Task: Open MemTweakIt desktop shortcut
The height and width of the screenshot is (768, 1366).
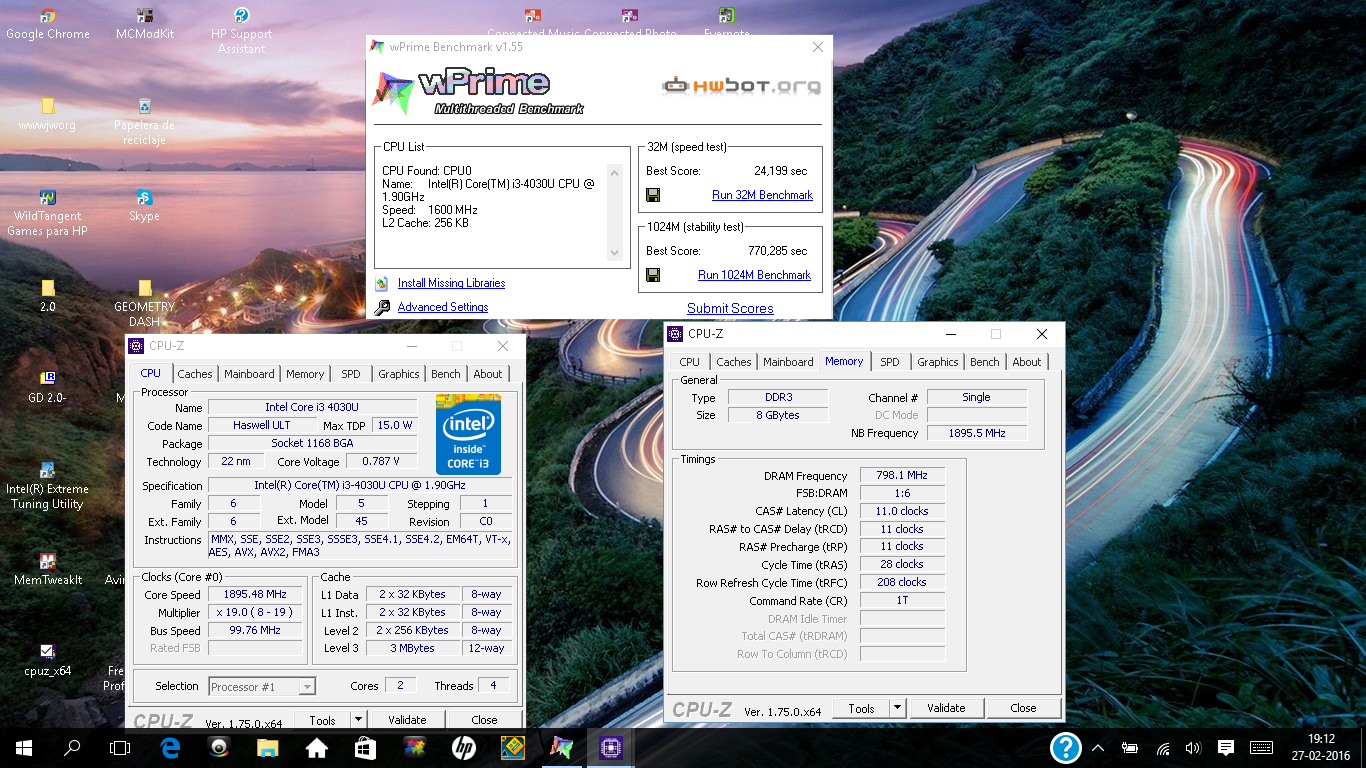Action: 47,569
